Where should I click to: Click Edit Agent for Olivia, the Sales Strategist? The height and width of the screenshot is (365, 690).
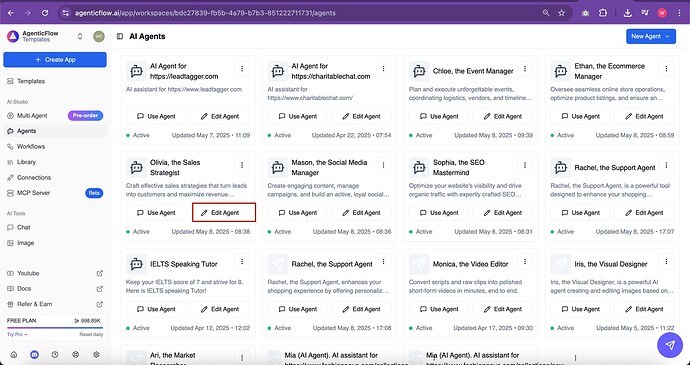click(x=220, y=213)
